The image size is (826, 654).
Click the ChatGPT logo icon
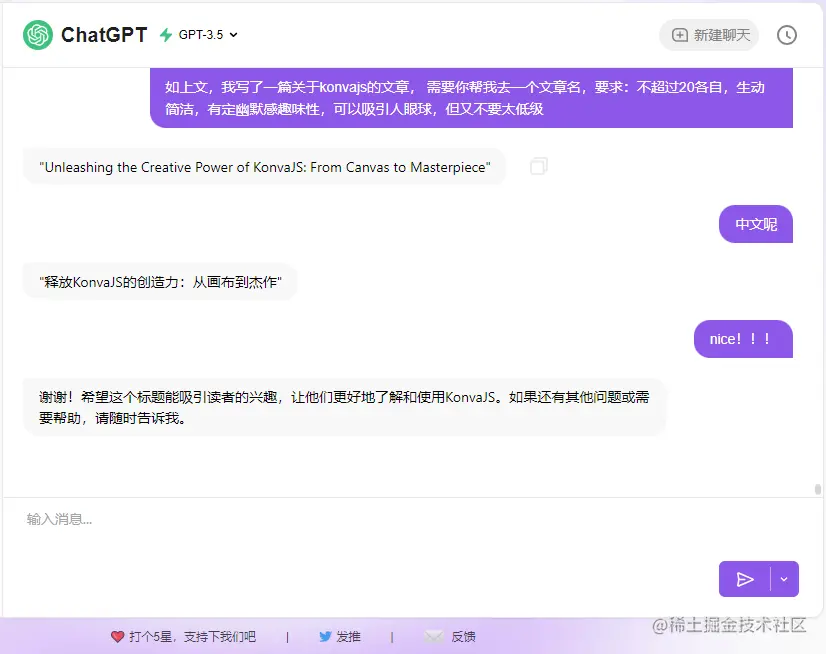(37, 34)
